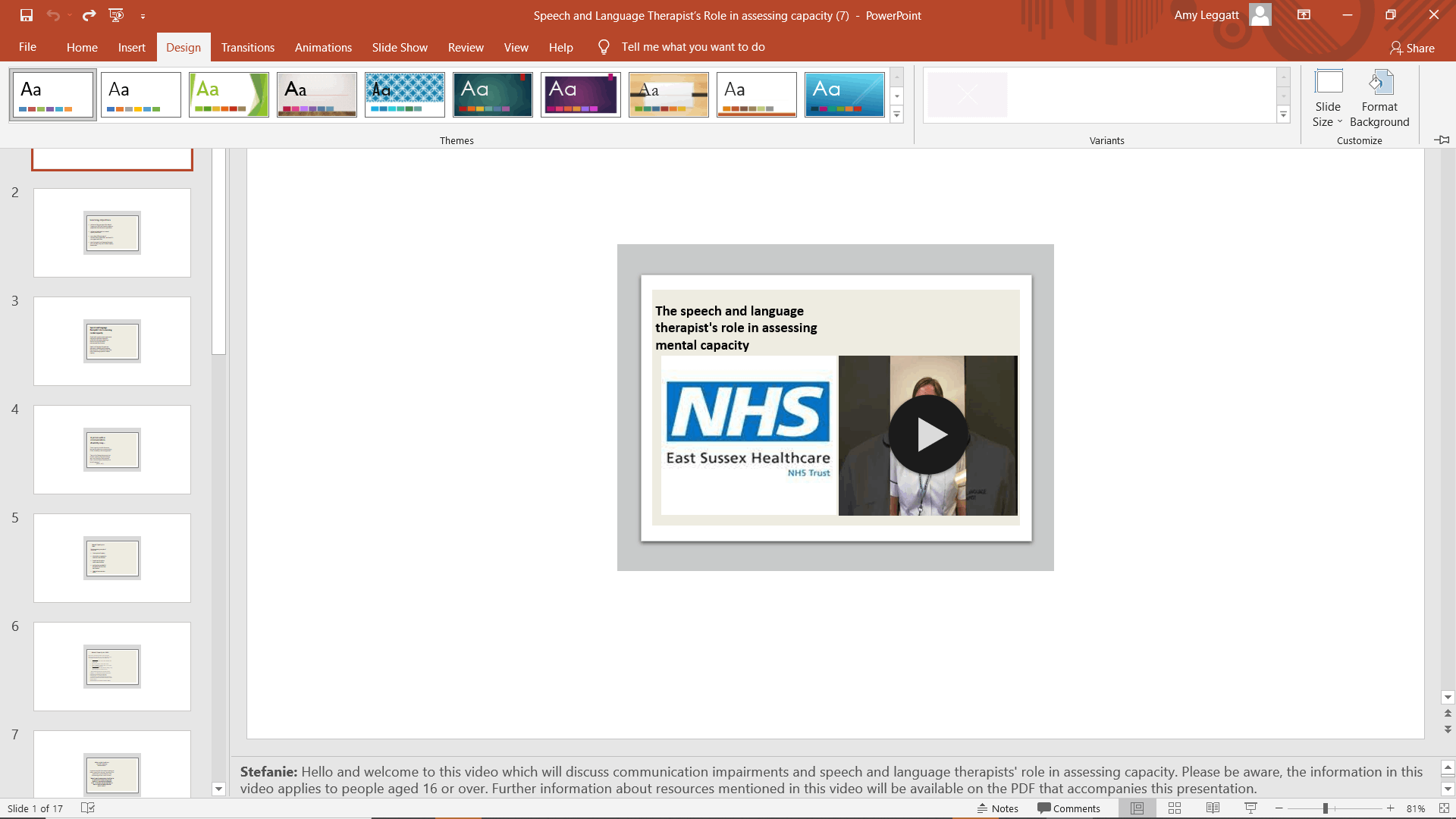
Task: Toggle Comments pane in status bar
Action: point(1068,808)
